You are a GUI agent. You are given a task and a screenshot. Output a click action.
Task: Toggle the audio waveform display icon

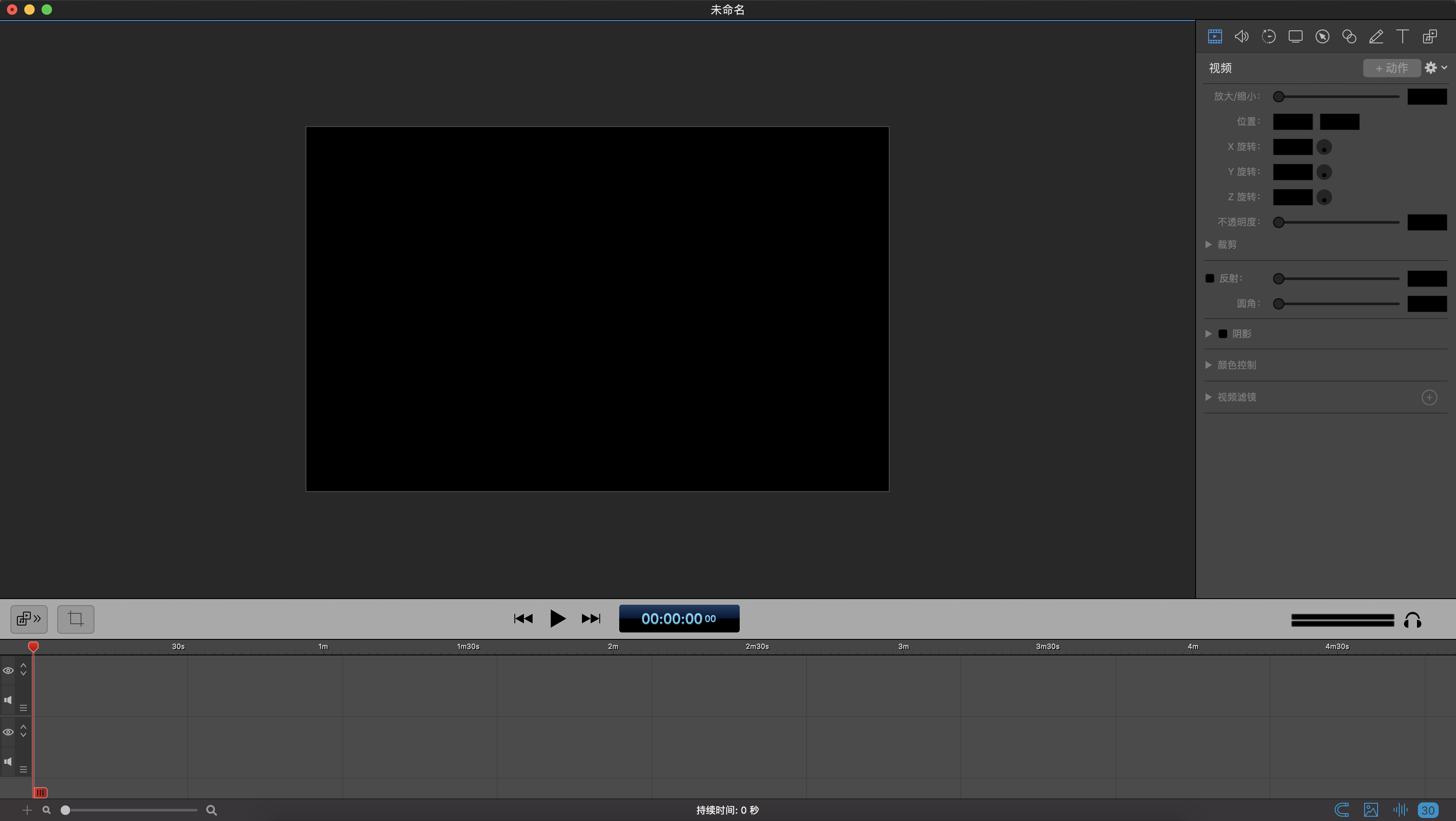coord(1400,810)
